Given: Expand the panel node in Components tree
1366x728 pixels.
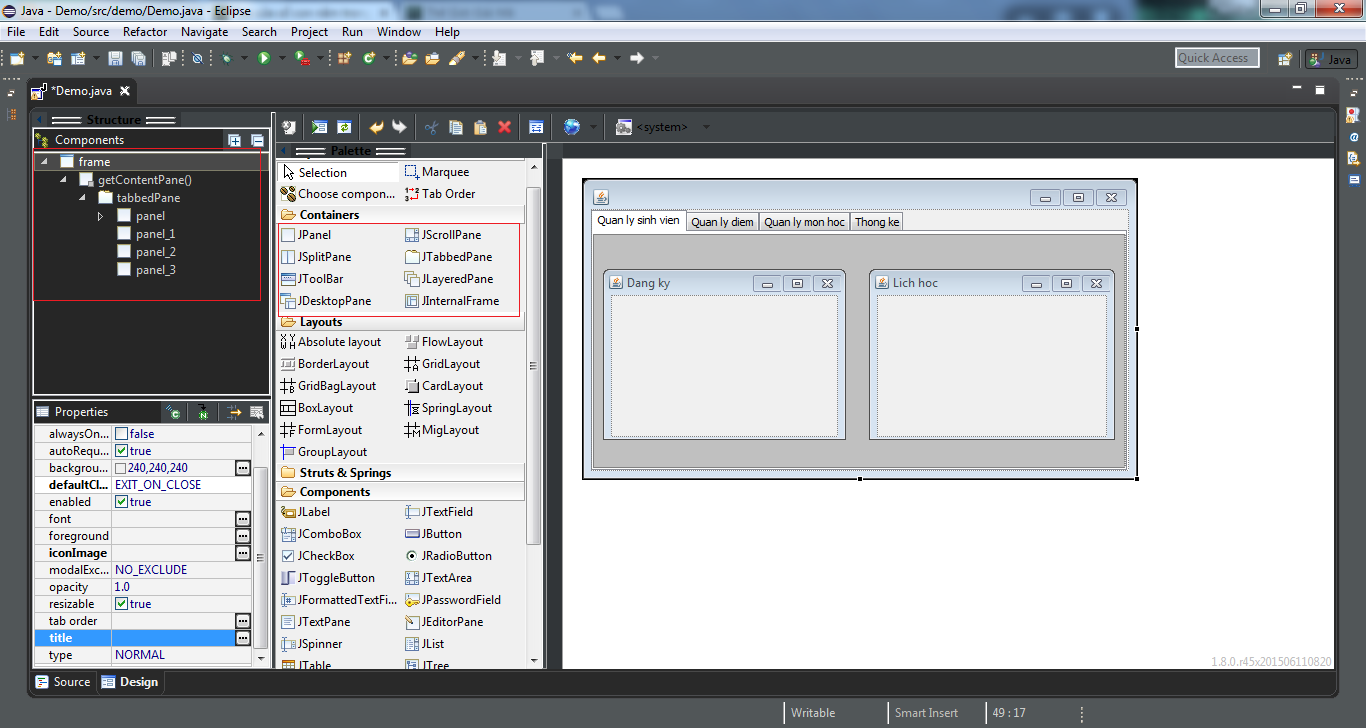Looking at the screenshot, I should [x=101, y=216].
